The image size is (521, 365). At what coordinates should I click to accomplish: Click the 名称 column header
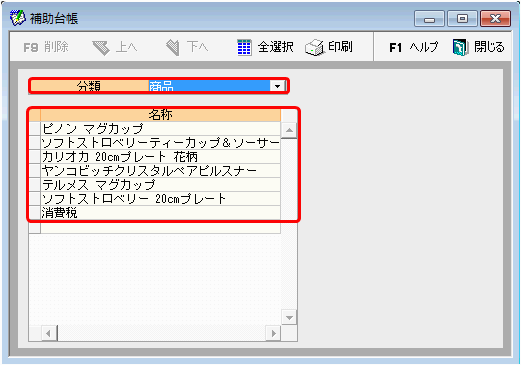click(x=161, y=115)
